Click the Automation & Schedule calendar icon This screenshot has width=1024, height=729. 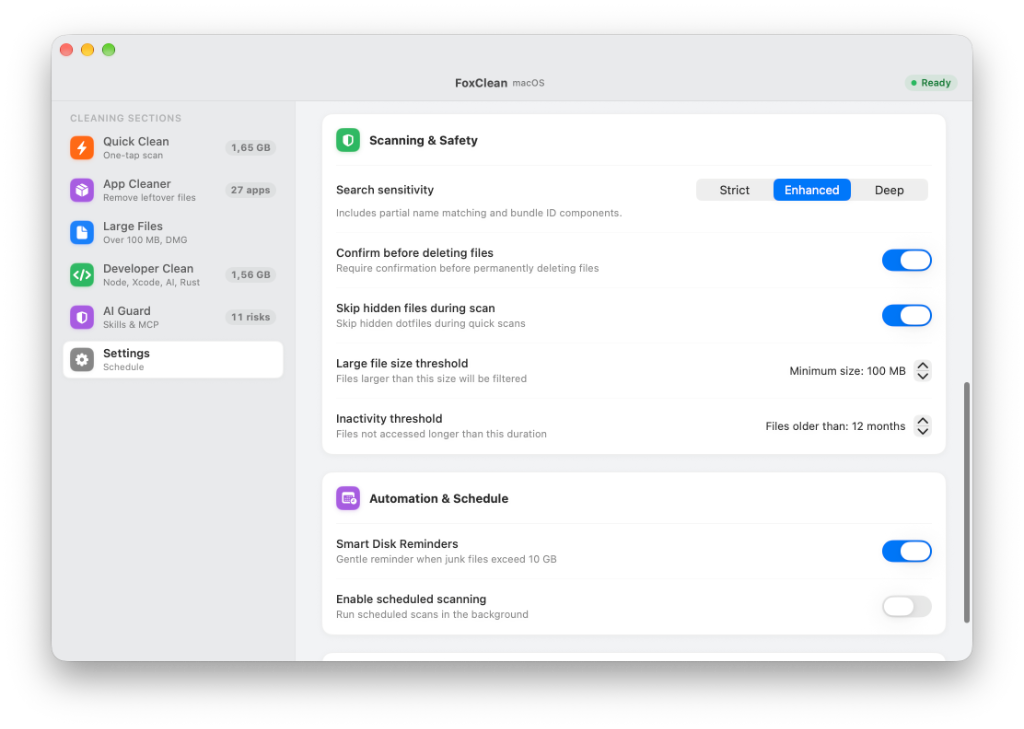click(348, 498)
